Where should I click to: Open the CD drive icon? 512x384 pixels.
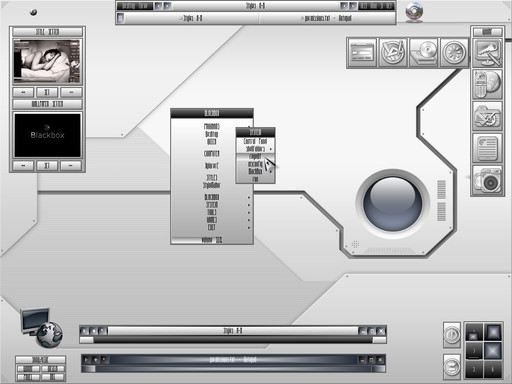tap(424, 53)
